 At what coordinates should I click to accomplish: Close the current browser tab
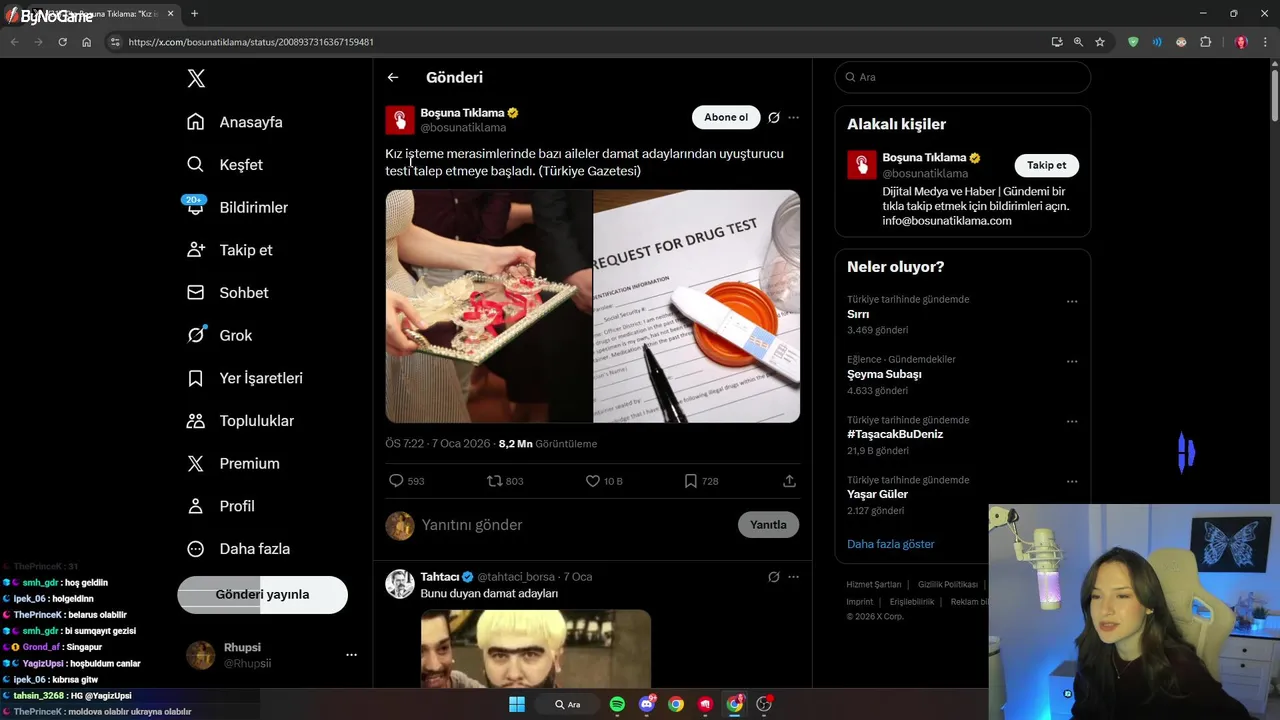170,14
